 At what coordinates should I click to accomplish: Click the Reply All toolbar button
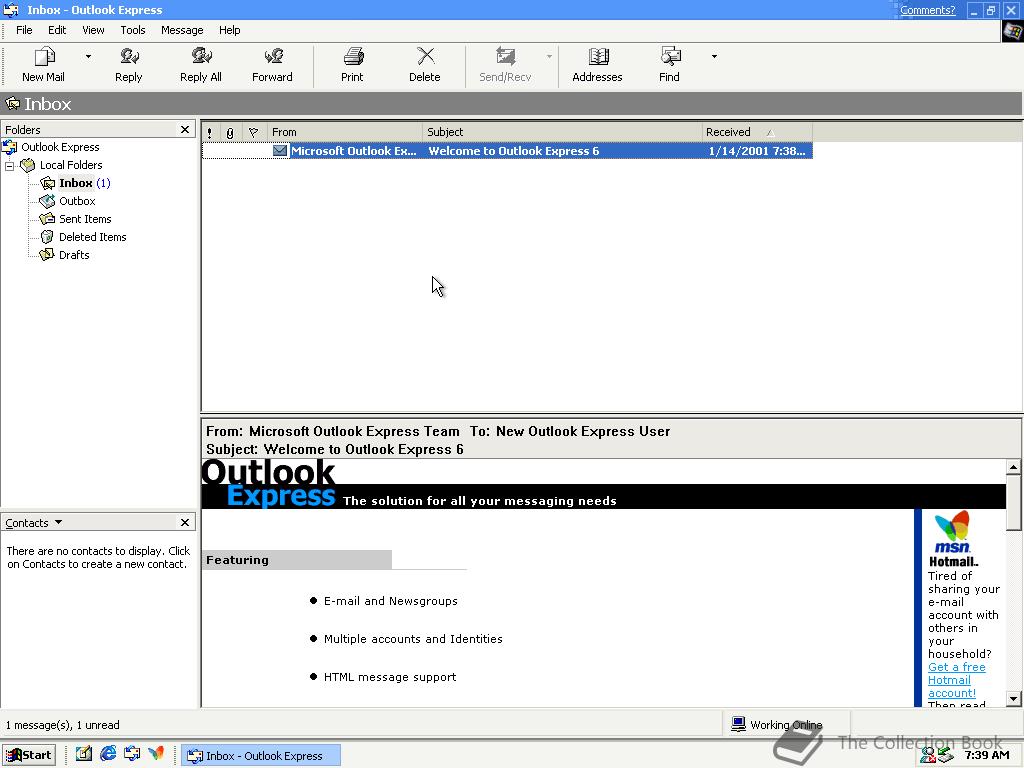coord(200,65)
